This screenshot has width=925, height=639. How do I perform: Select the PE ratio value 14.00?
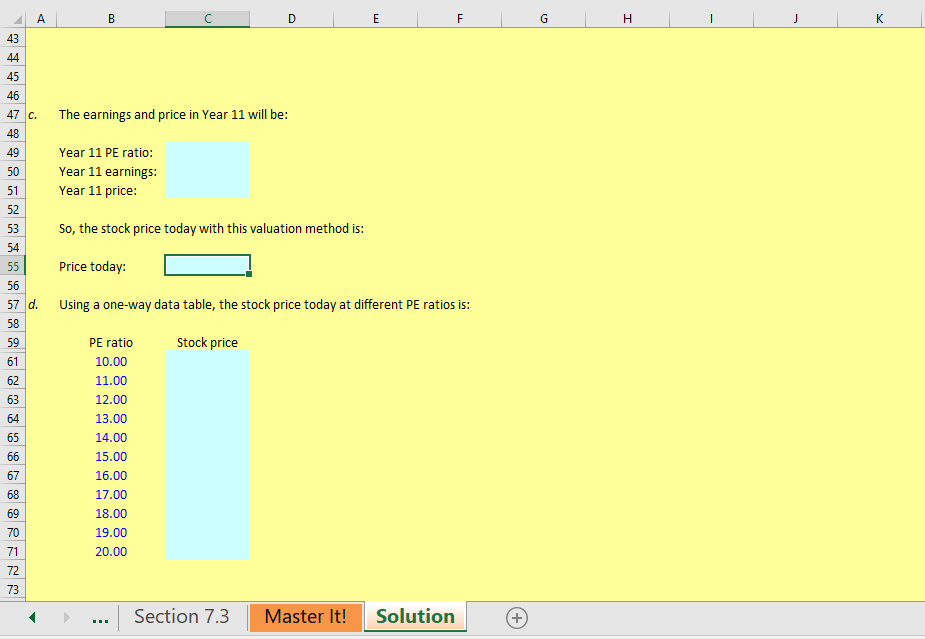coord(111,438)
